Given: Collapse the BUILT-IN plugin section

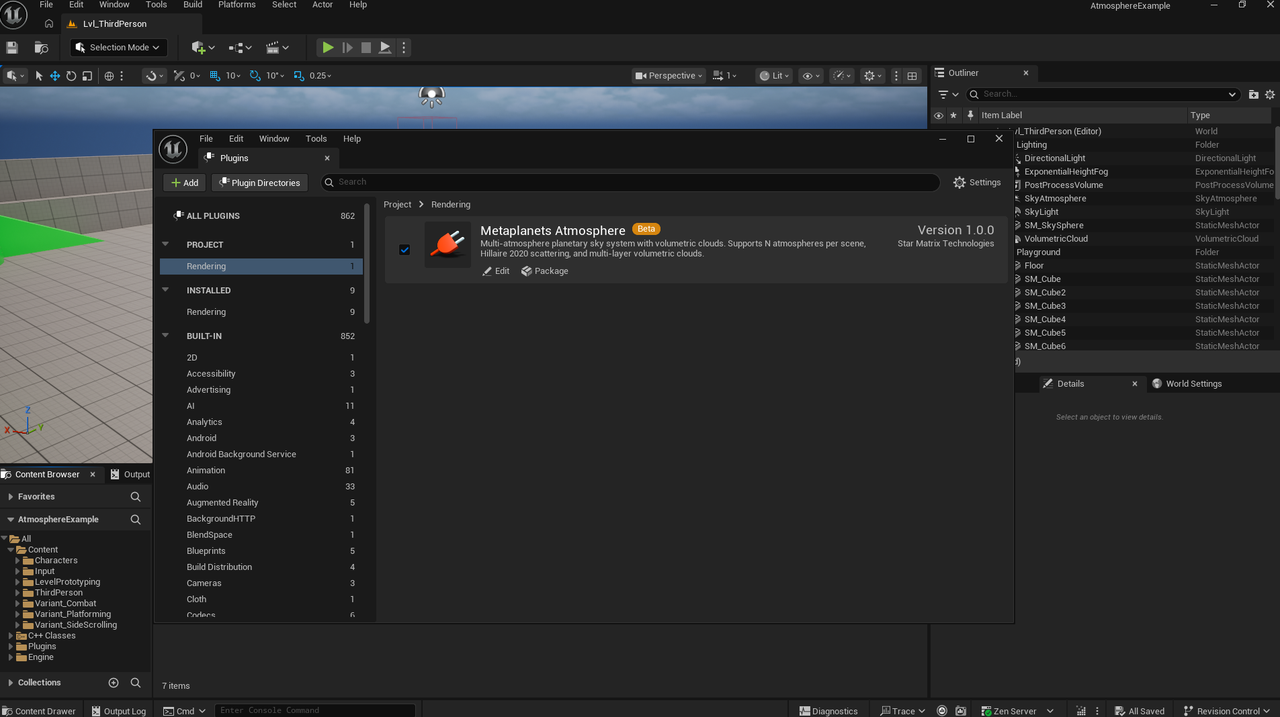Looking at the screenshot, I should pyautogui.click(x=166, y=336).
